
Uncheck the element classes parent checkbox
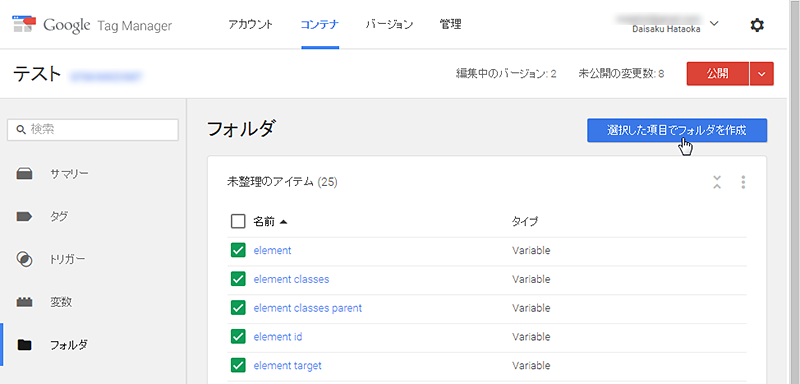[x=238, y=308]
